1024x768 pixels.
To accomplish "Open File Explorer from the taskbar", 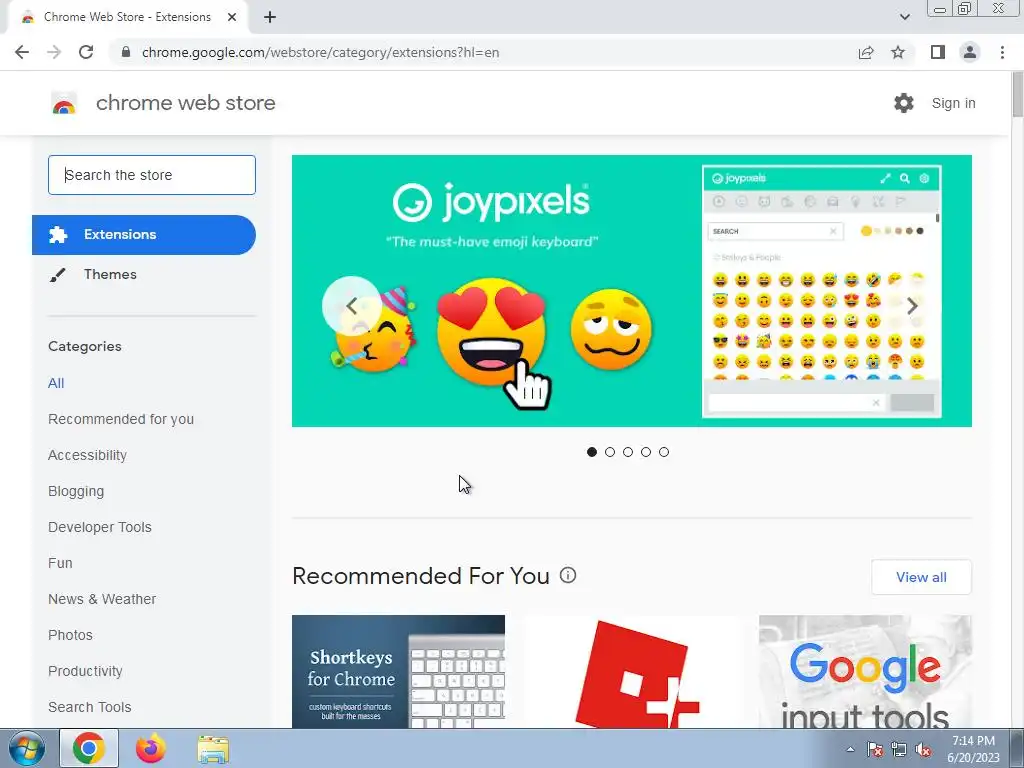I will (213, 749).
